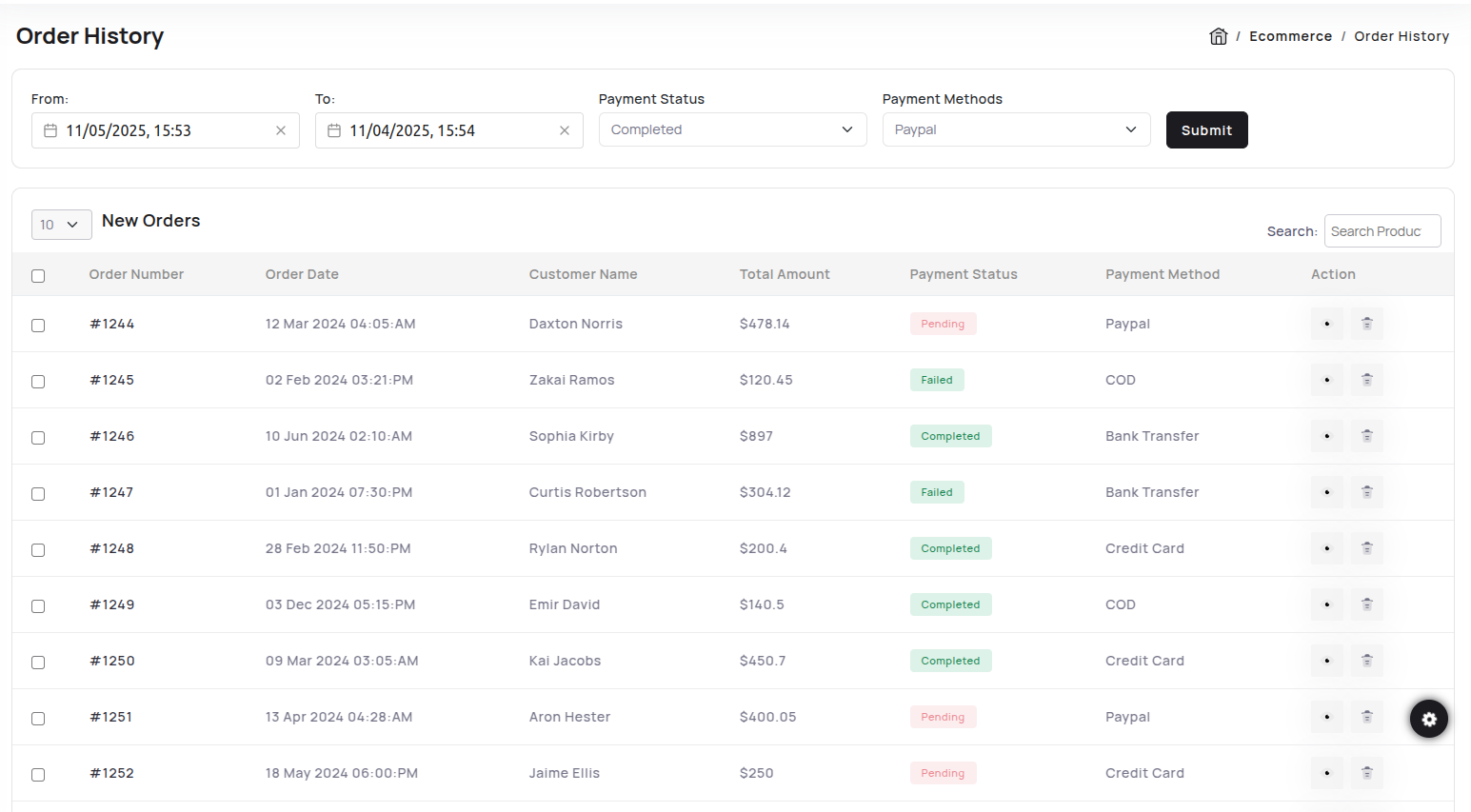
Task: Click the $400.05 total amount
Action: [767, 717]
